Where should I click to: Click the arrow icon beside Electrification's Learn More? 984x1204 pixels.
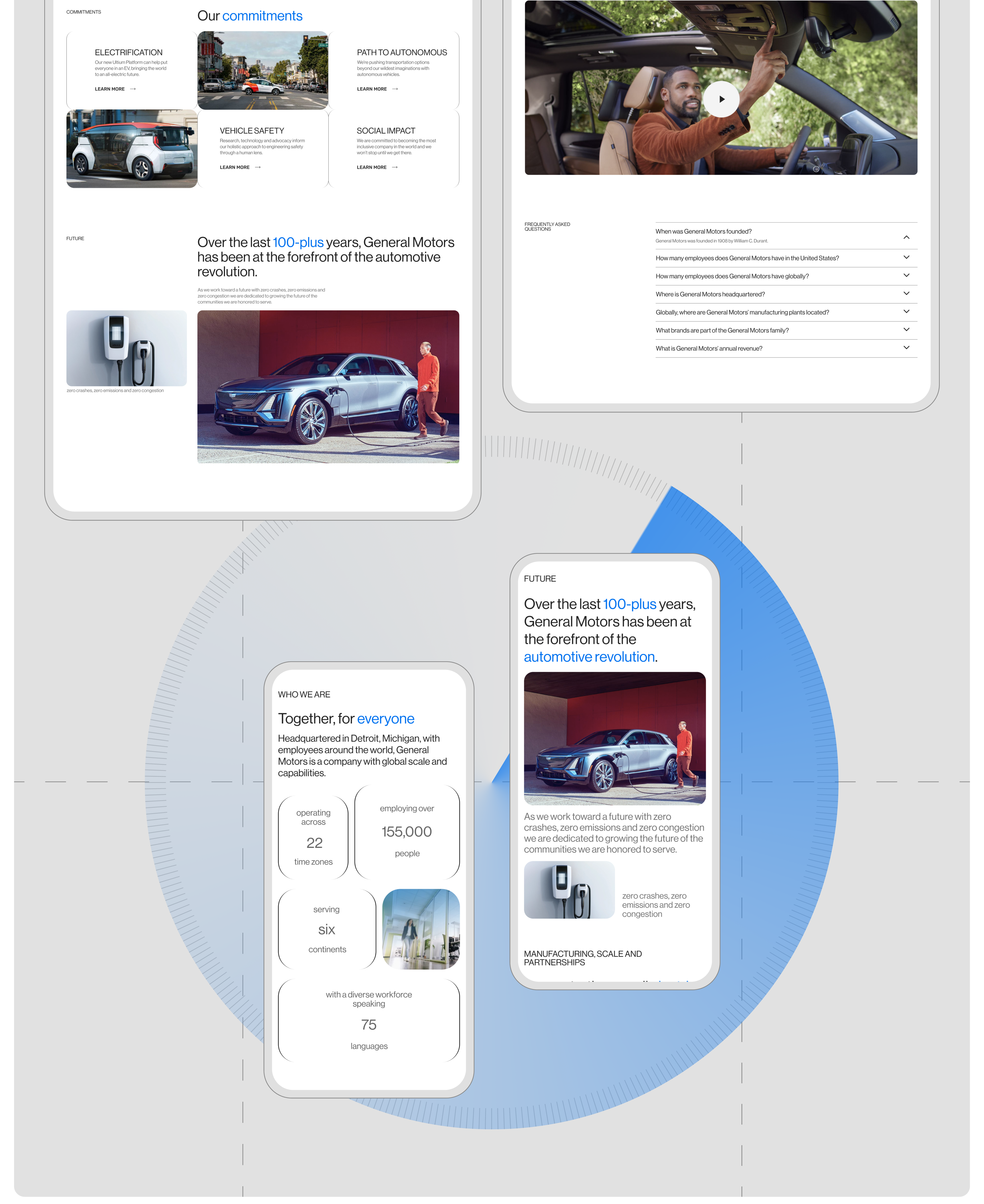point(133,89)
